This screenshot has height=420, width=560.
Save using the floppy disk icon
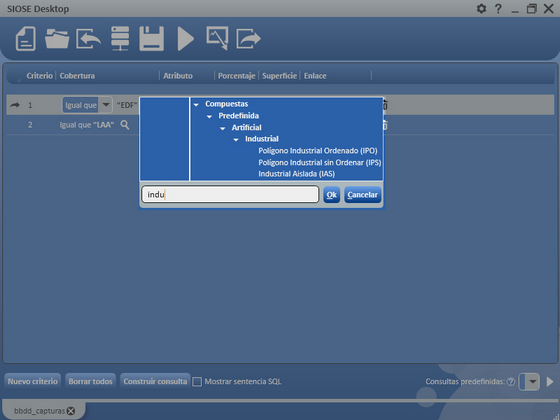pyautogui.click(x=151, y=39)
